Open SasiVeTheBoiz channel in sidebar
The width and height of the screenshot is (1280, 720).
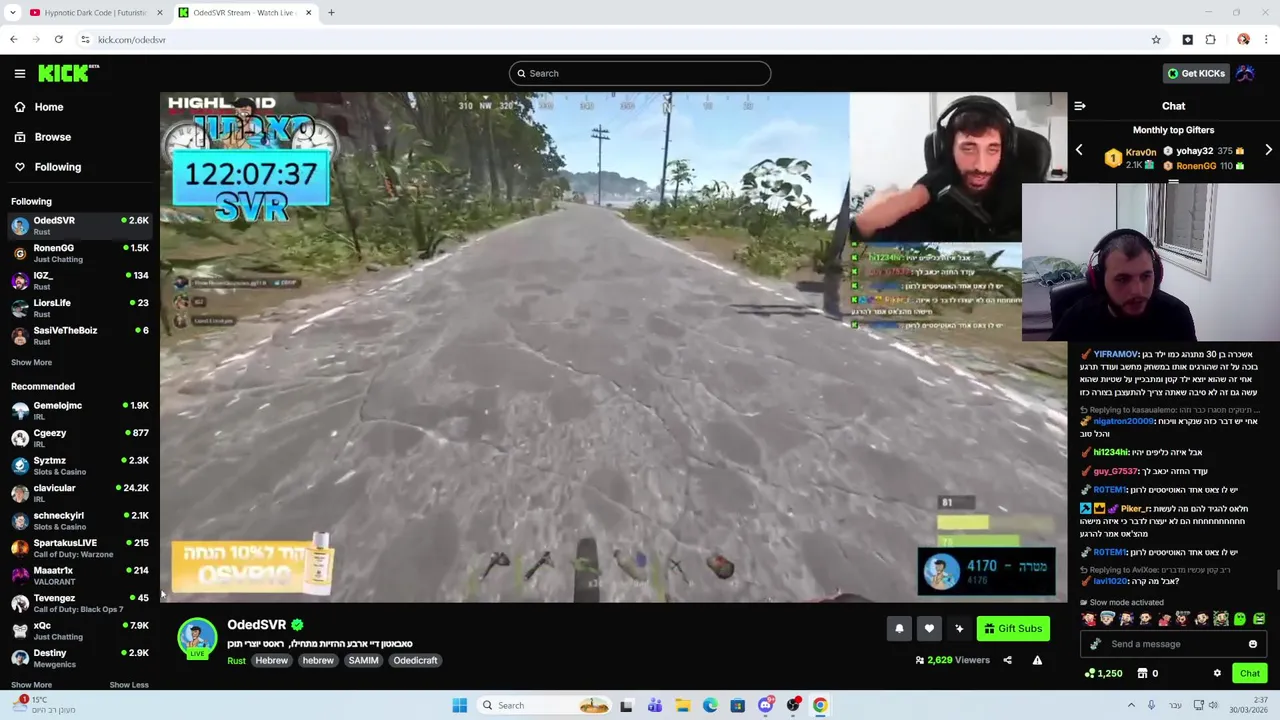click(80, 336)
